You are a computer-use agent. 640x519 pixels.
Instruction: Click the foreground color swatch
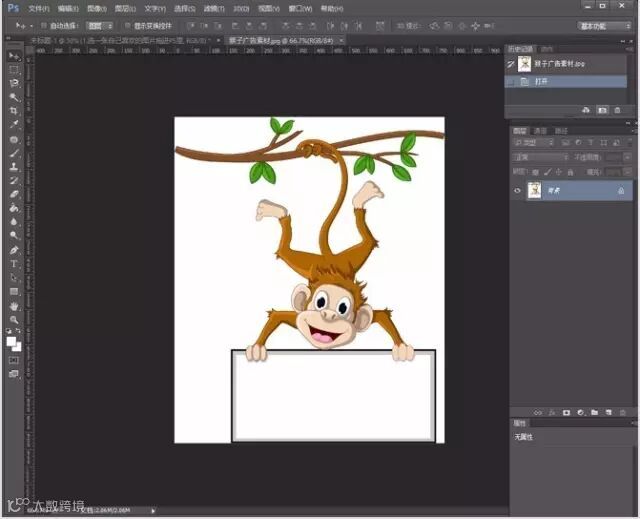[12, 341]
